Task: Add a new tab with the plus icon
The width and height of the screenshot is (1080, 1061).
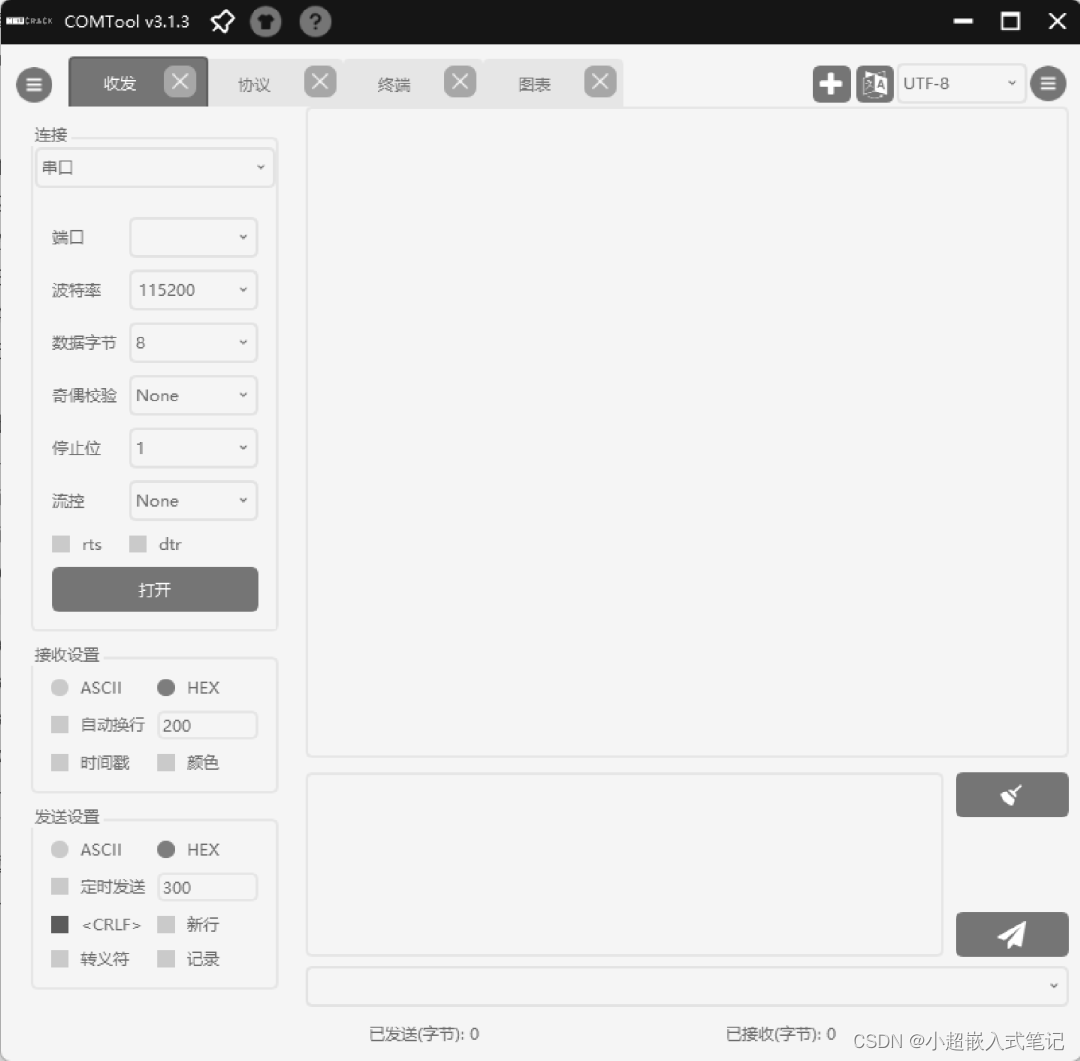Action: (831, 84)
